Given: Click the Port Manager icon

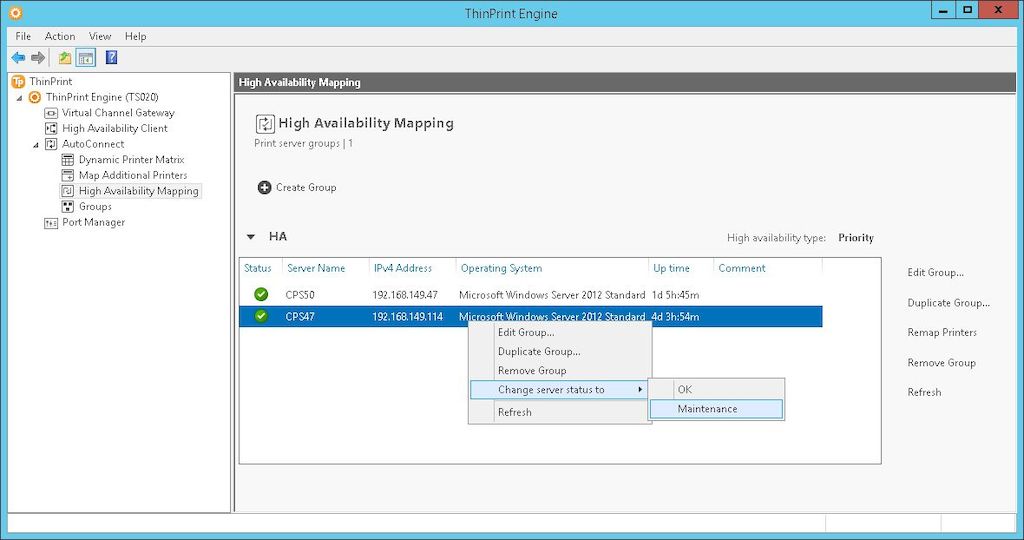Looking at the screenshot, I should 51,223.
